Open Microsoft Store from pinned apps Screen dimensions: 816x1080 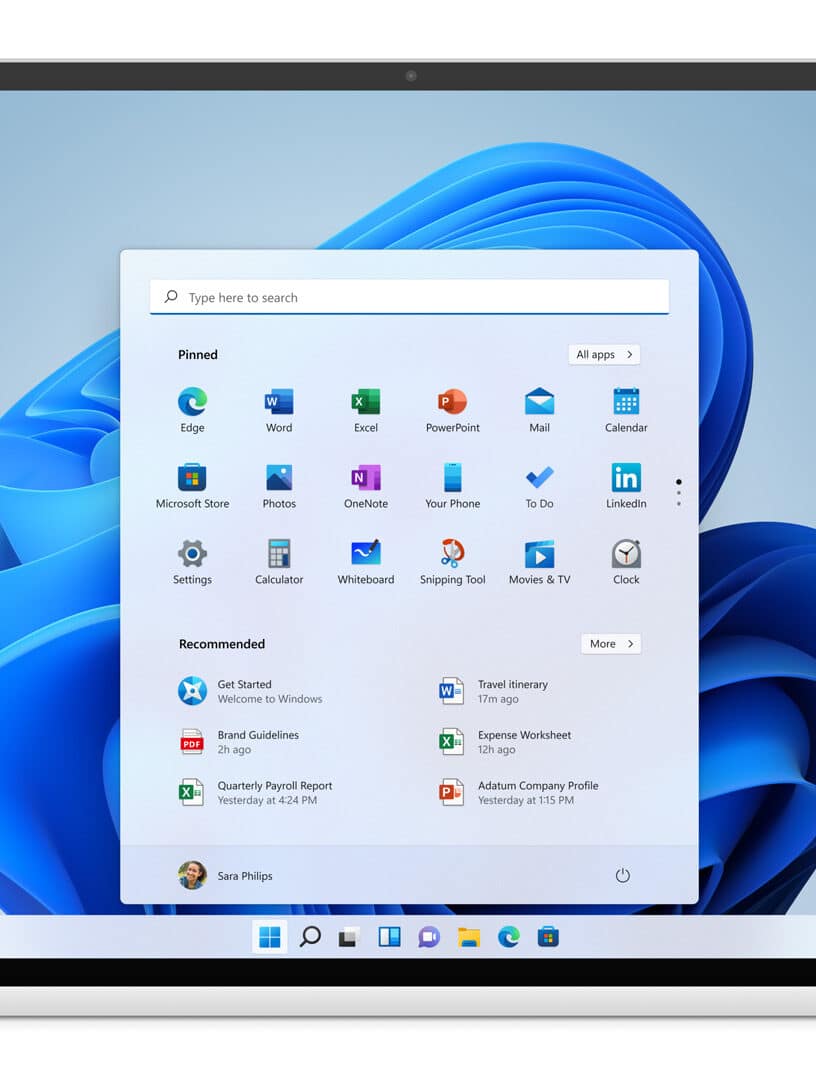coord(192,486)
